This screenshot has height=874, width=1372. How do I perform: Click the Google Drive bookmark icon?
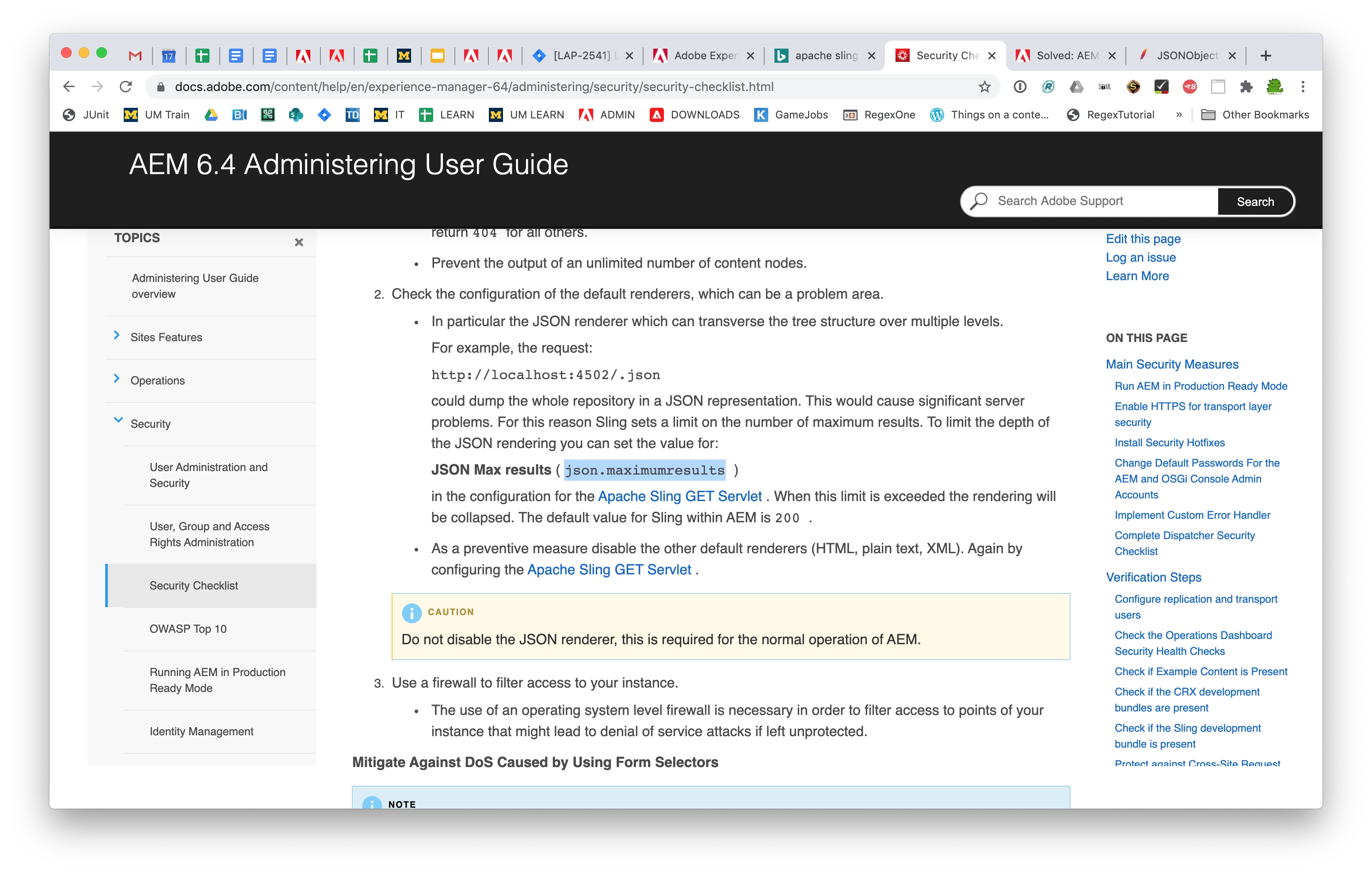pyautogui.click(x=211, y=114)
